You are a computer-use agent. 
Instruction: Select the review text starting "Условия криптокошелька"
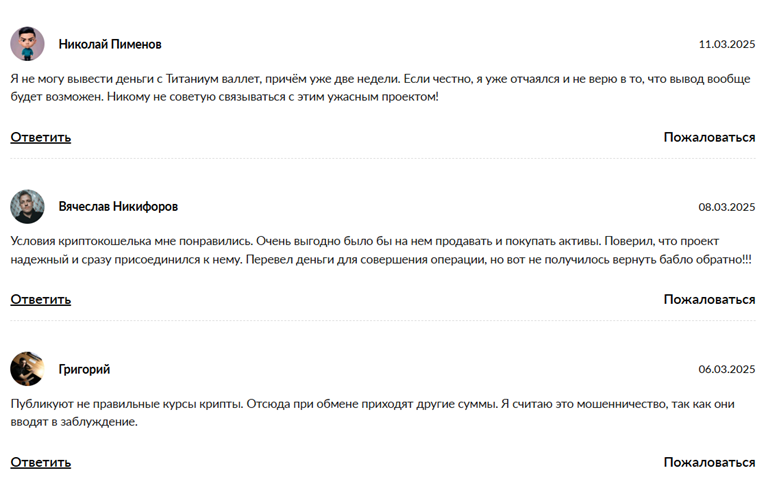[380, 250]
